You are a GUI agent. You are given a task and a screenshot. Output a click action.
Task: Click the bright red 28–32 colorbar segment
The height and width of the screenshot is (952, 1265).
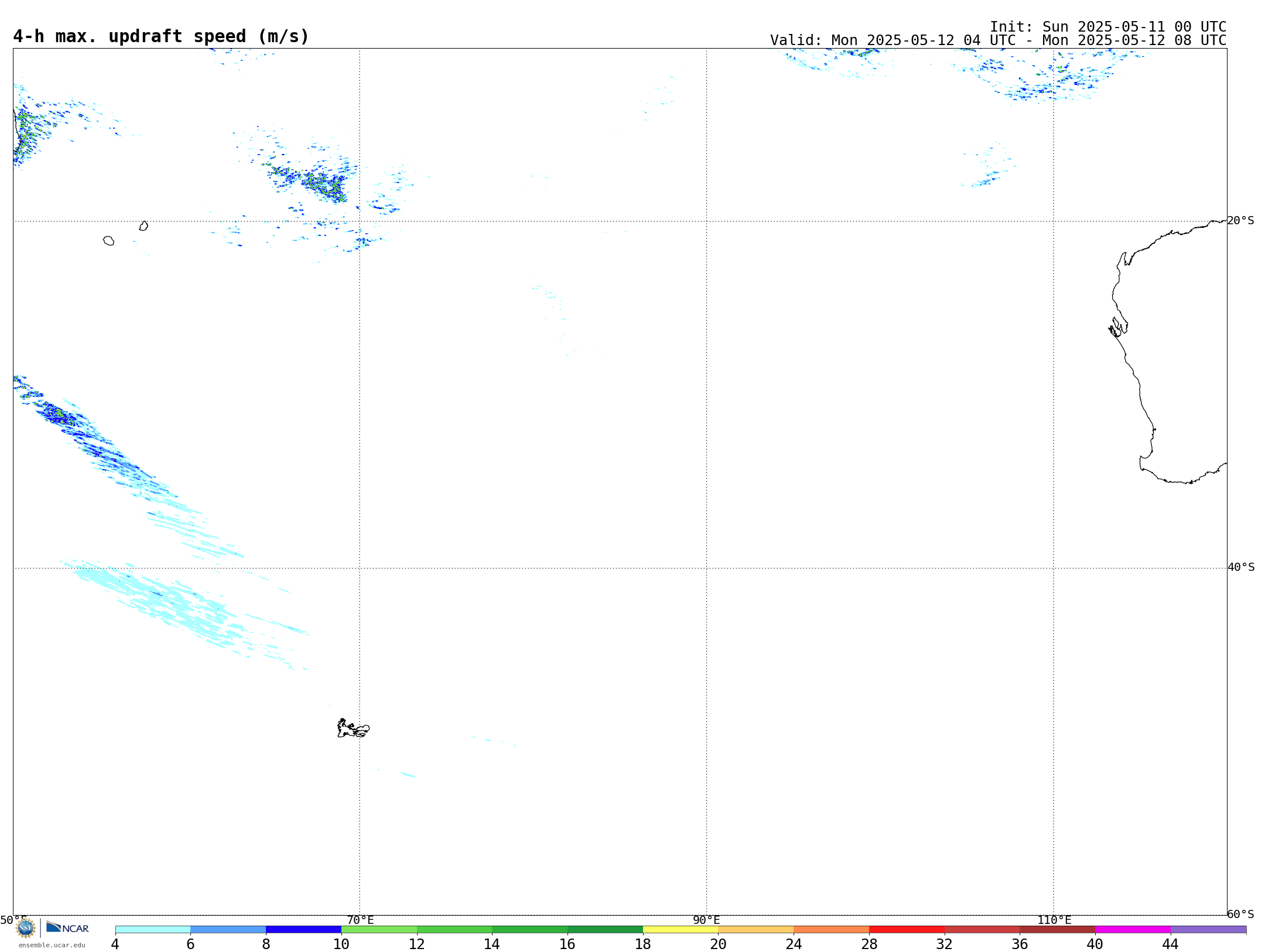[x=907, y=930]
